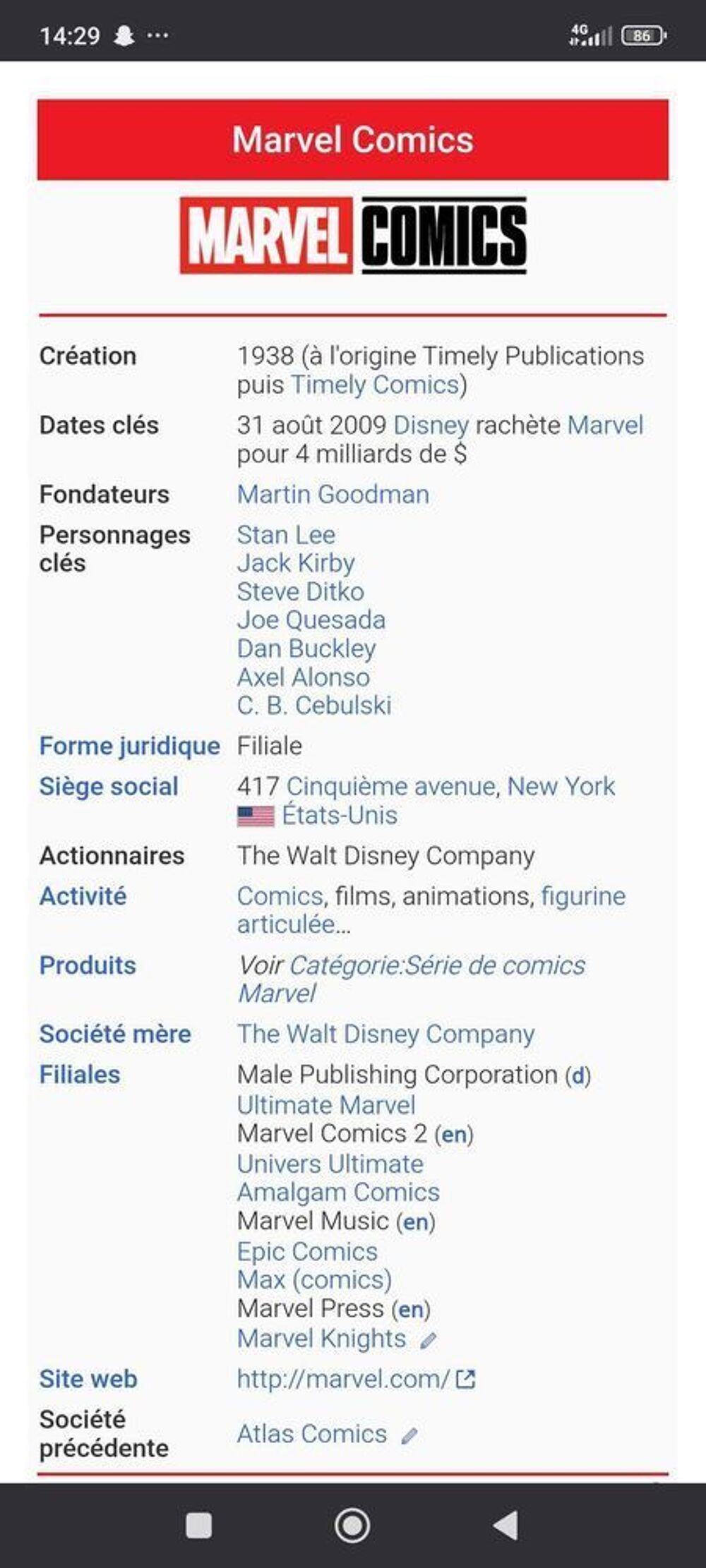The height and width of the screenshot is (1568, 706).
Task: Open the Stan Lee link
Action: point(286,535)
